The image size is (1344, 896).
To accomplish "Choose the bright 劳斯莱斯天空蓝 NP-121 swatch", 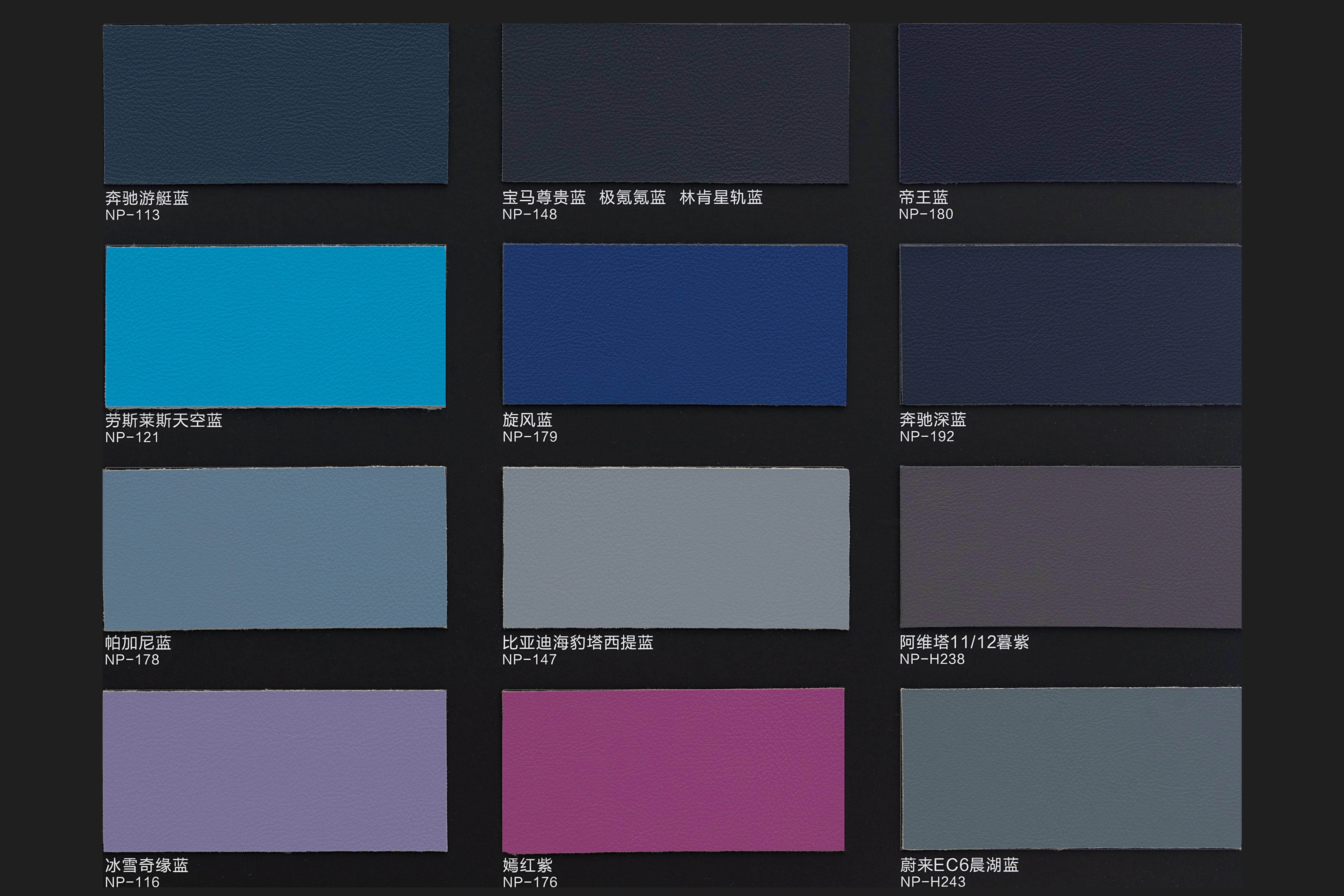I will click(275, 326).
